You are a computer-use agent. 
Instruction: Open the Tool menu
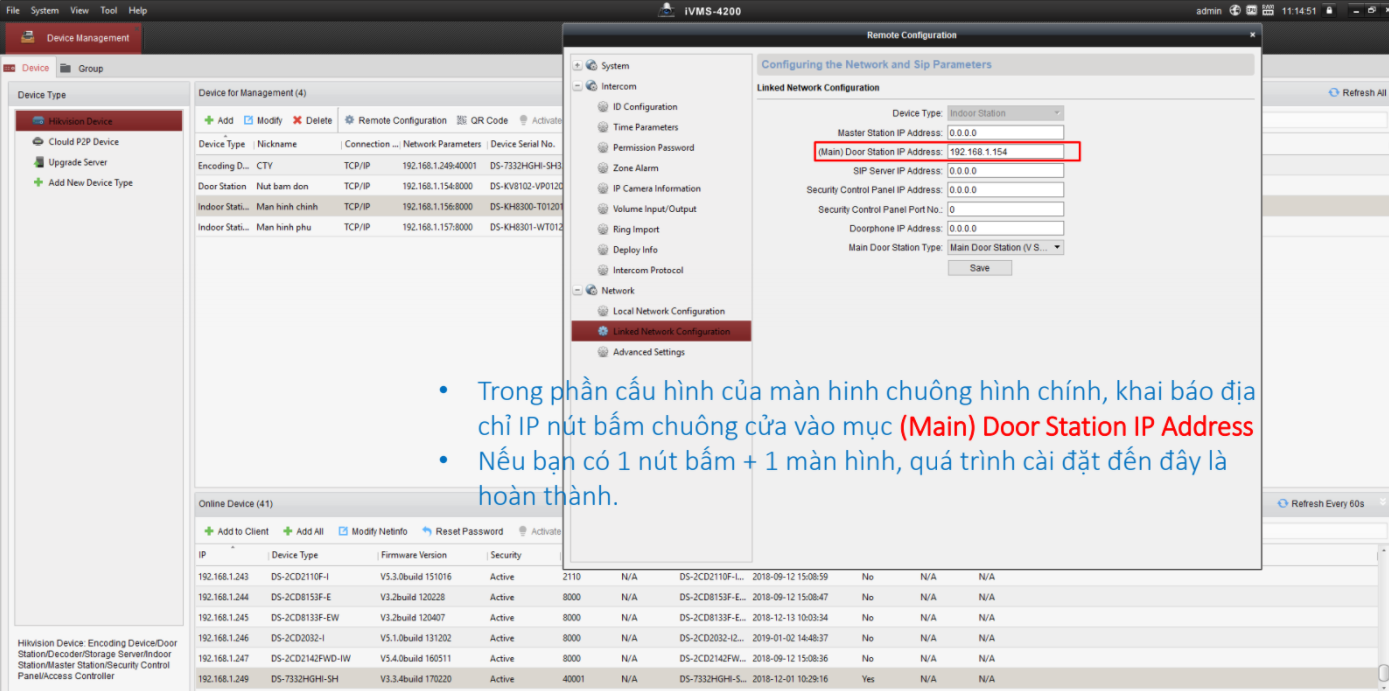[x=108, y=10]
